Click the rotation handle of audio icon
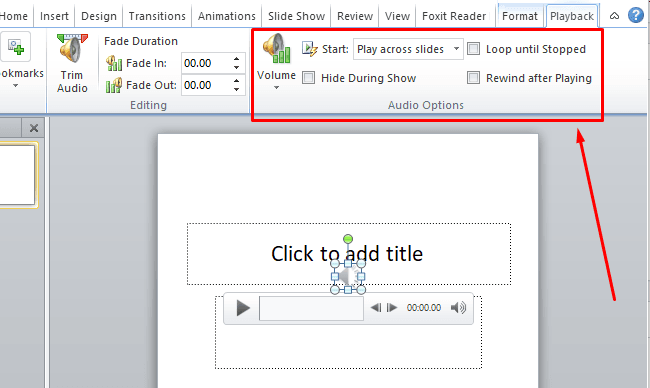This screenshot has height=388, width=650. click(348, 239)
